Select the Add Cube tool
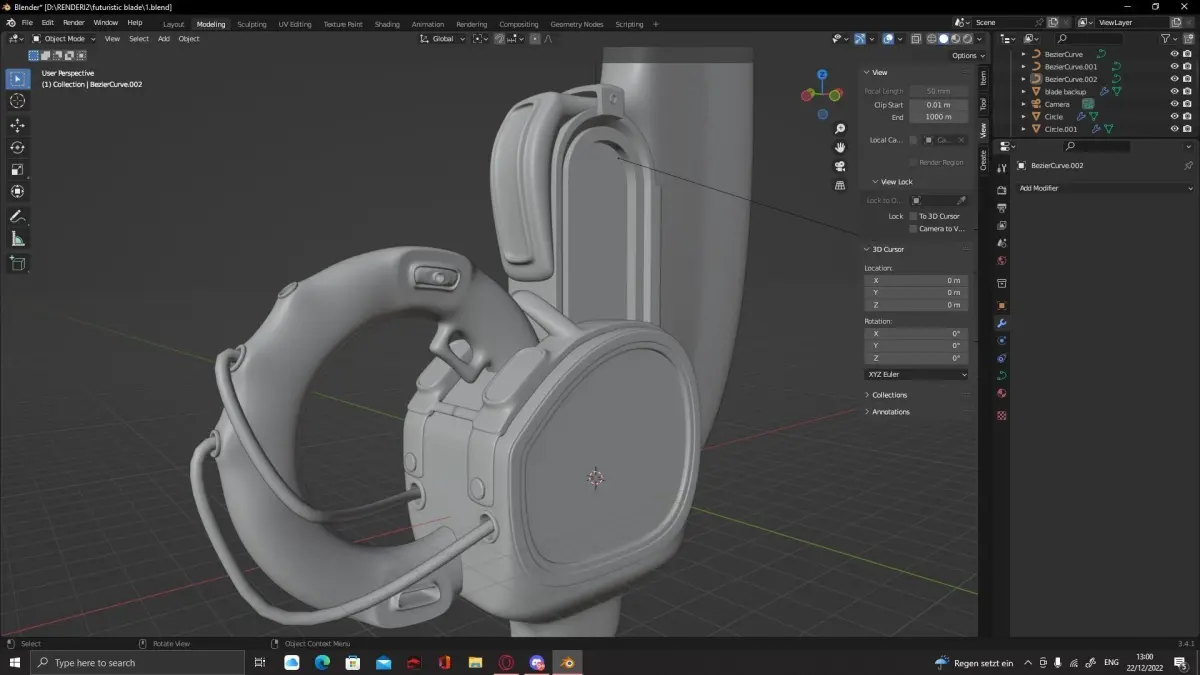This screenshot has width=1200, height=675. [x=18, y=264]
